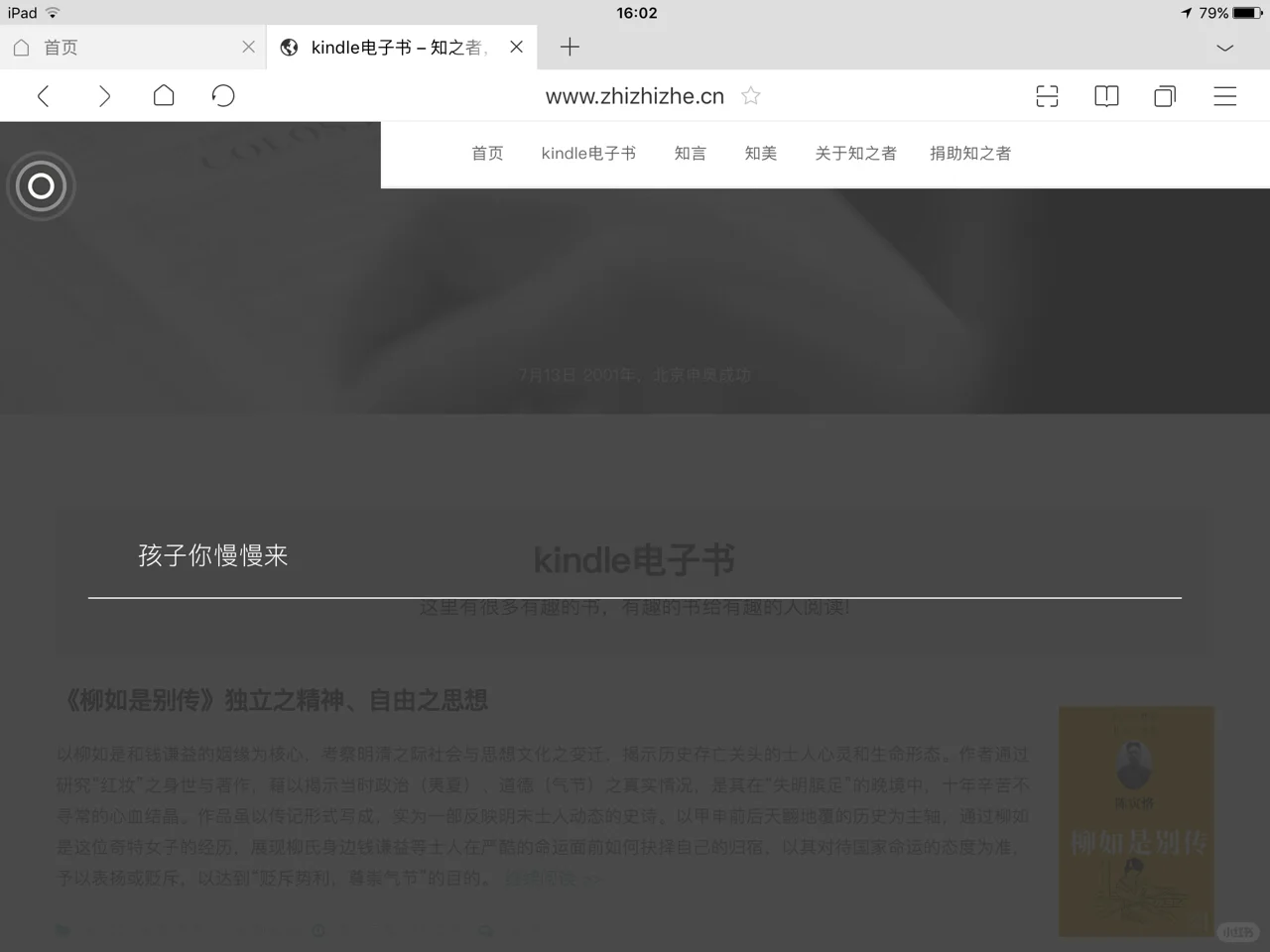Show all open tabs

coord(1165,96)
